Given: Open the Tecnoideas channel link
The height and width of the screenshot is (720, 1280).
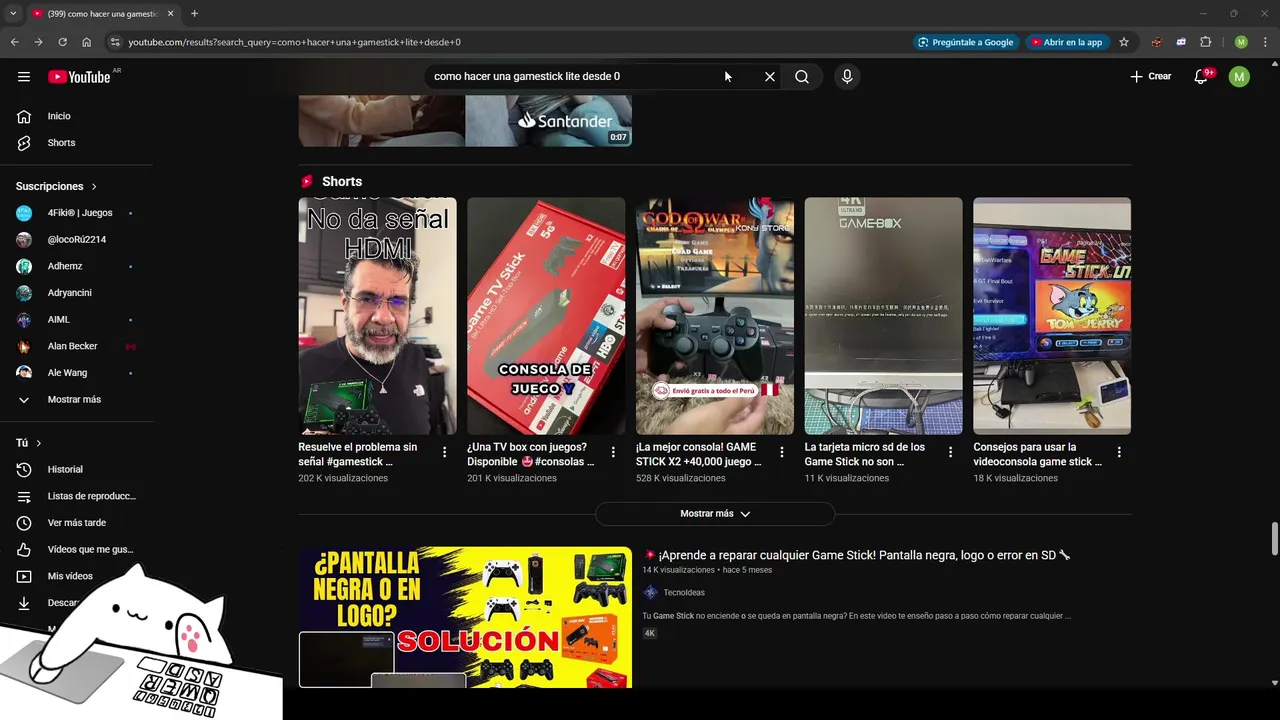Looking at the screenshot, I should tap(684, 593).
